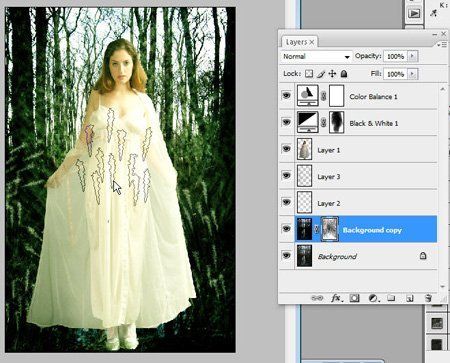
Task: Click the Background copy image thumbnail
Action: tap(304, 229)
